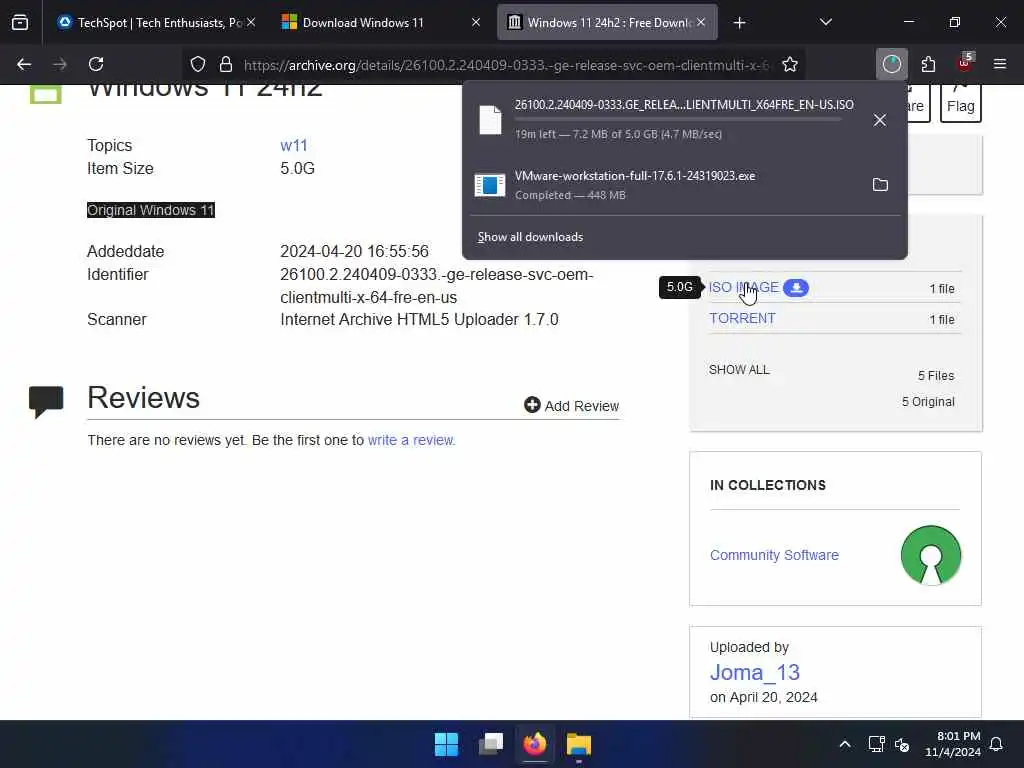This screenshot has height=768, width=1024.
Task: Open Community Software collection link
Action: click(x=775, y=555)
